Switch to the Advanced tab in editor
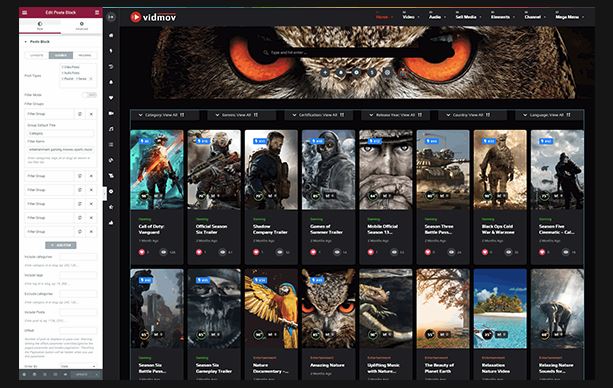This screenshot has width=613, height=388. [x=81, y=26]
